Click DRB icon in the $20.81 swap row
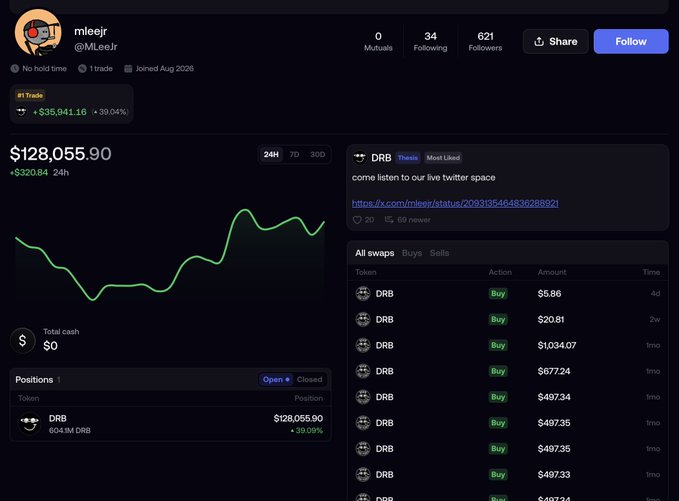 tap(363, 320)
